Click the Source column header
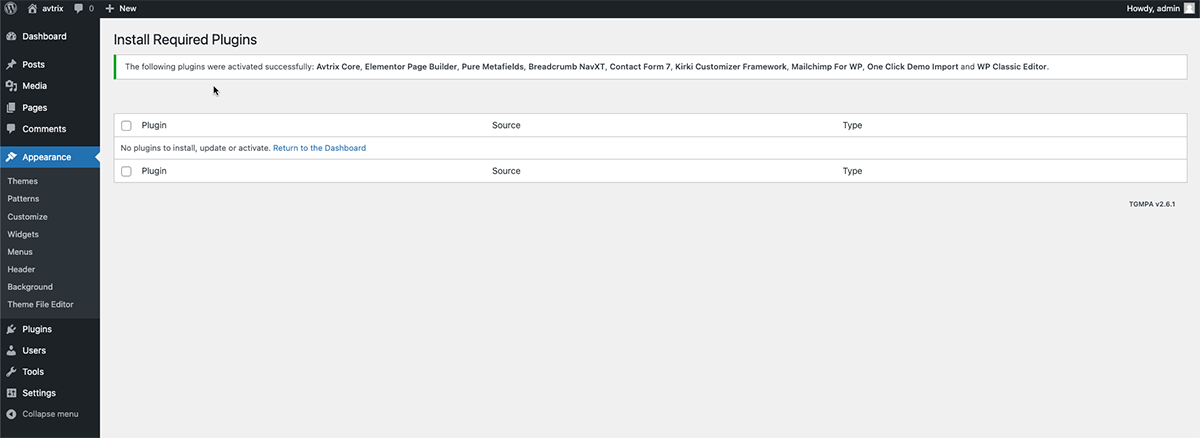This screenshot has height=438, width=1200. [x=506, y=126]
